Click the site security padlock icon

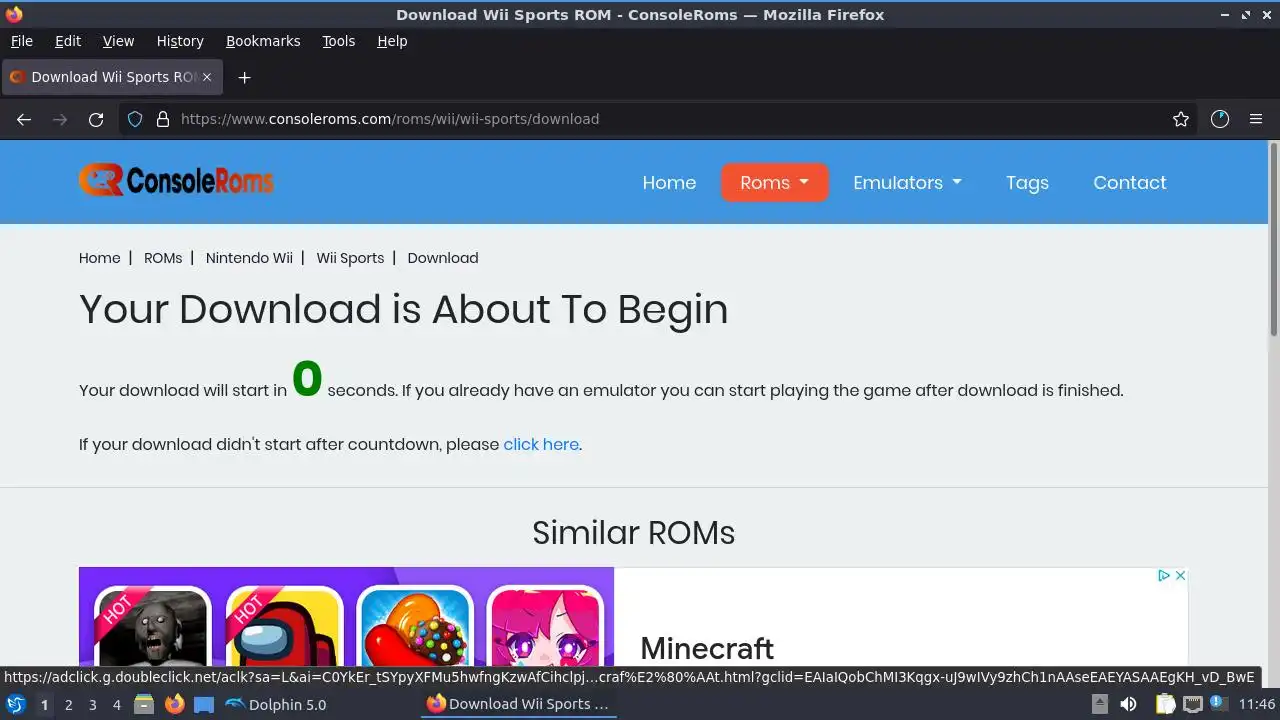163,119
